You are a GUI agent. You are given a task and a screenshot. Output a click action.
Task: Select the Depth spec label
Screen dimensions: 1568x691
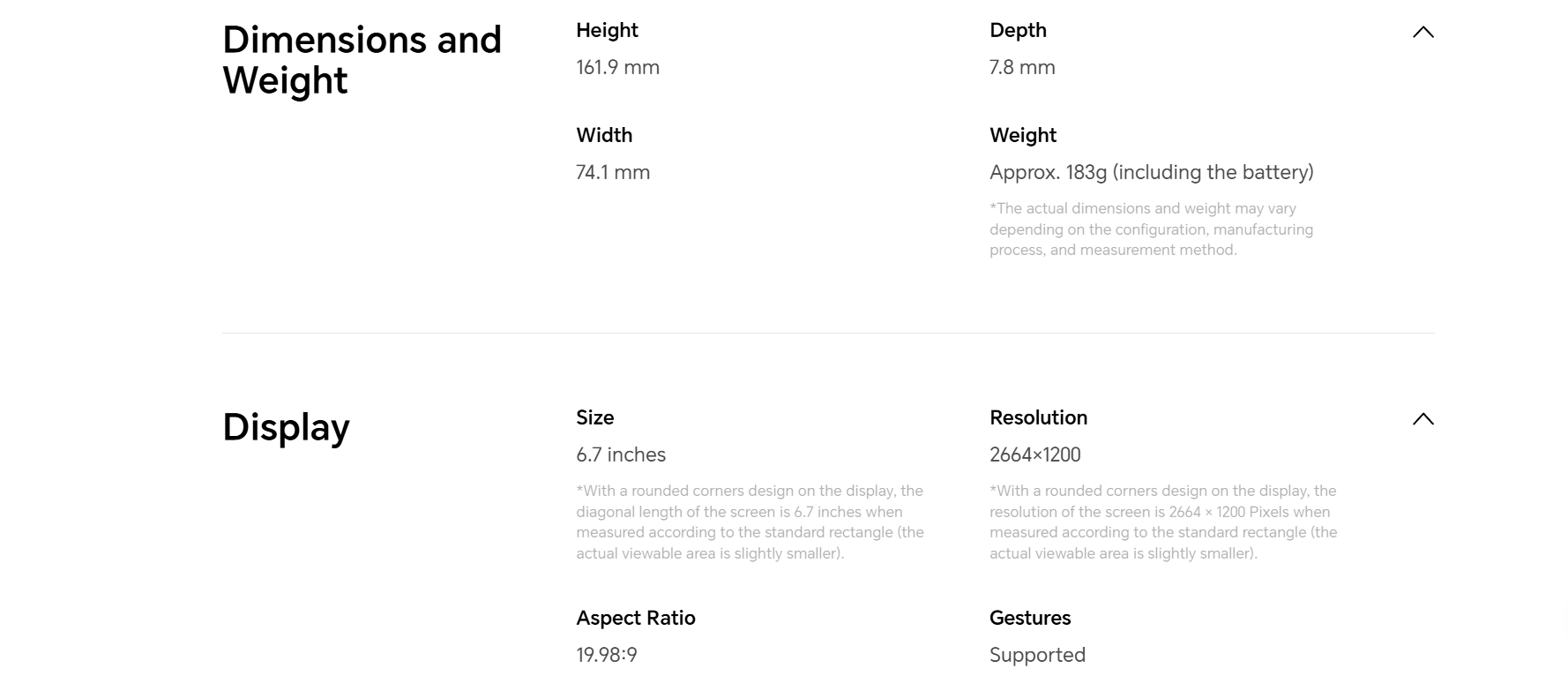point(1018,30)
